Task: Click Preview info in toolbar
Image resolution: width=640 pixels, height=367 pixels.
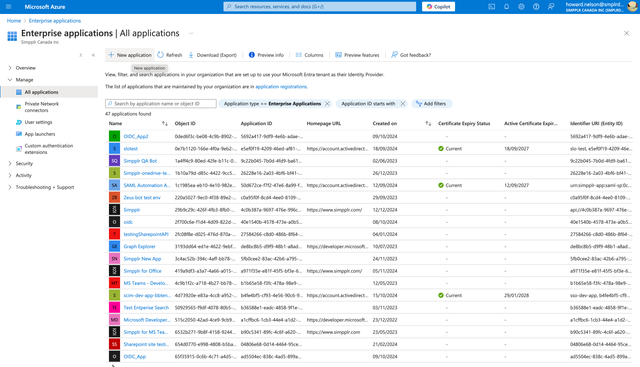Action: (x=266, y=55)
